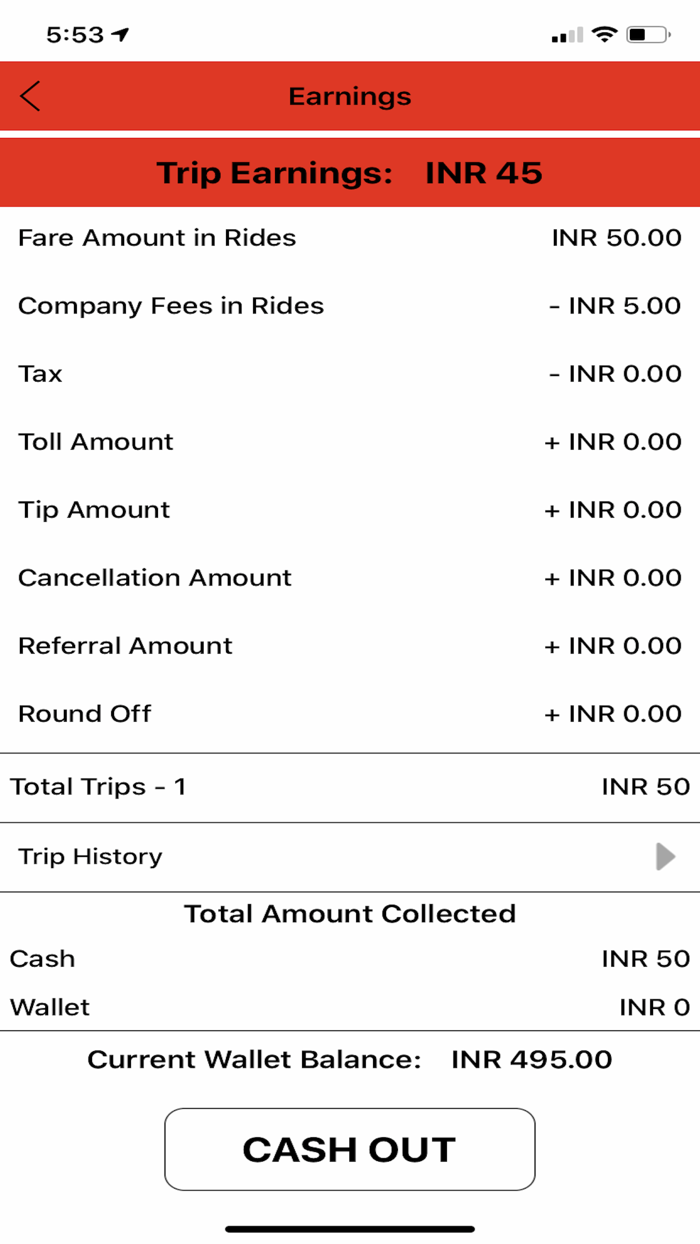Tap the Toll Amount row
The width and height of the screenshot is (700, 1244).
(350, 442)
